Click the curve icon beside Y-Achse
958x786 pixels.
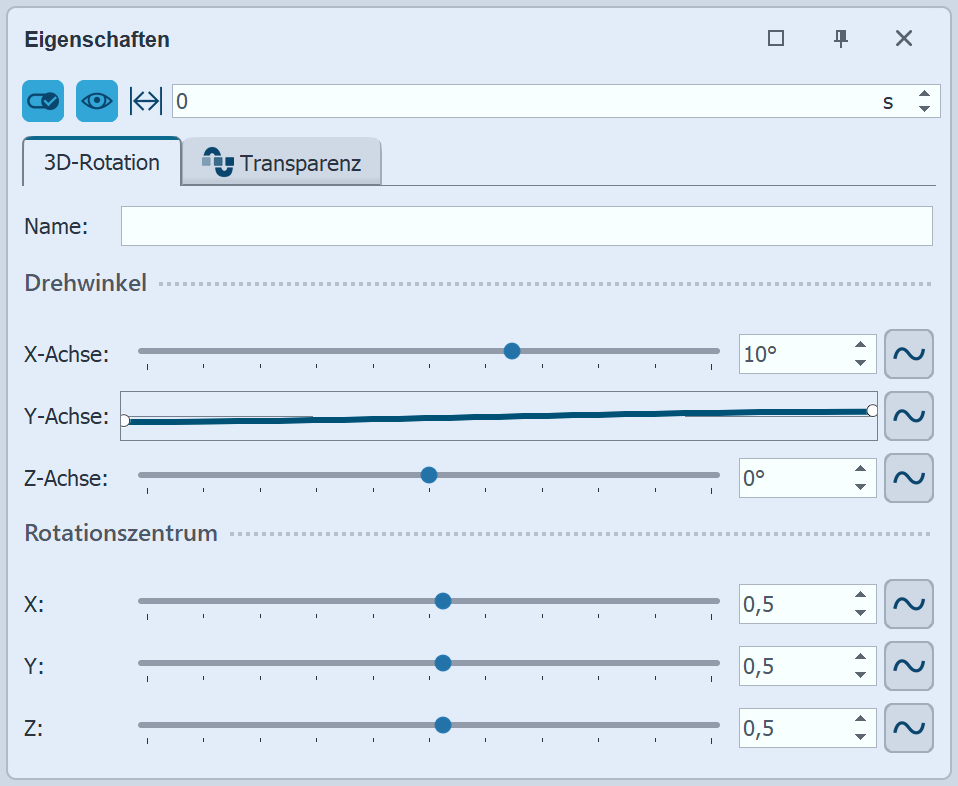coord(909,416)
